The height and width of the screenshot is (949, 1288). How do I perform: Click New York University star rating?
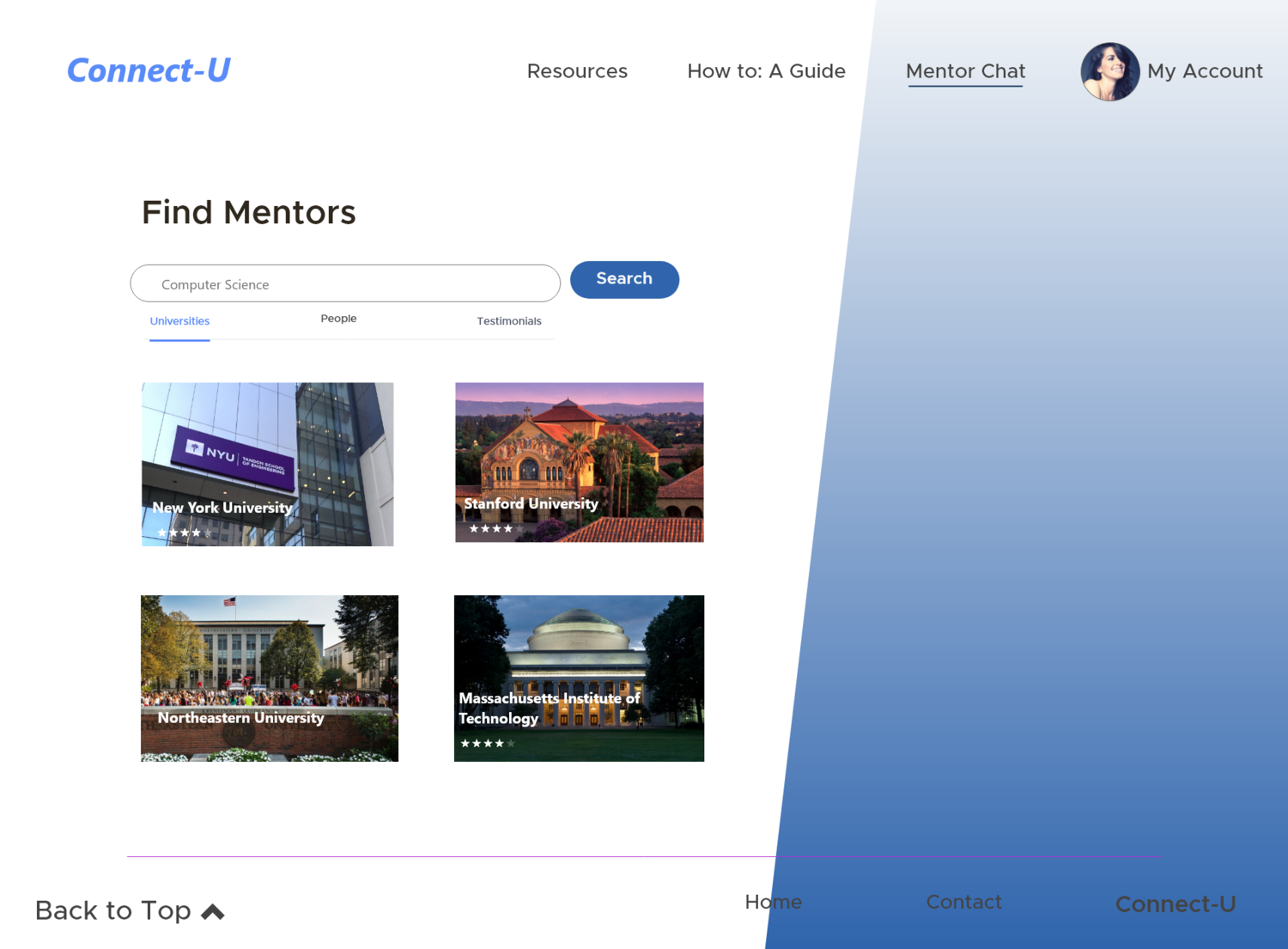[x=184, y=533]
